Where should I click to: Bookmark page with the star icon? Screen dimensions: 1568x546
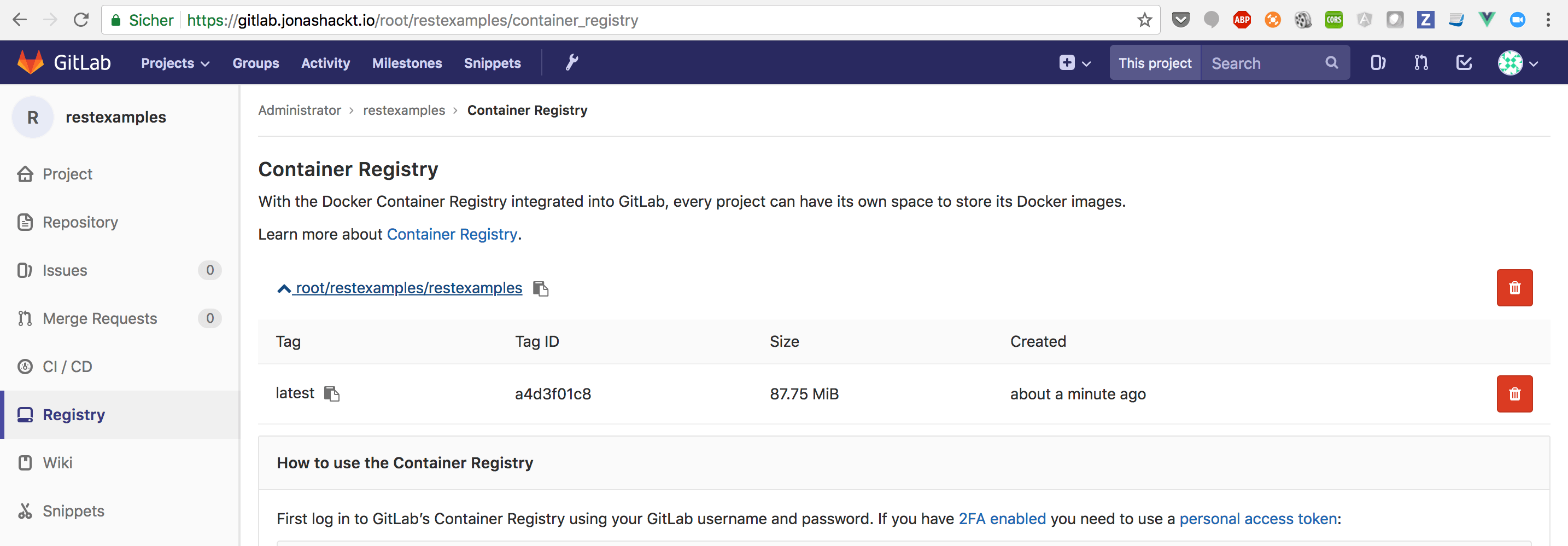coord(1144,20)
